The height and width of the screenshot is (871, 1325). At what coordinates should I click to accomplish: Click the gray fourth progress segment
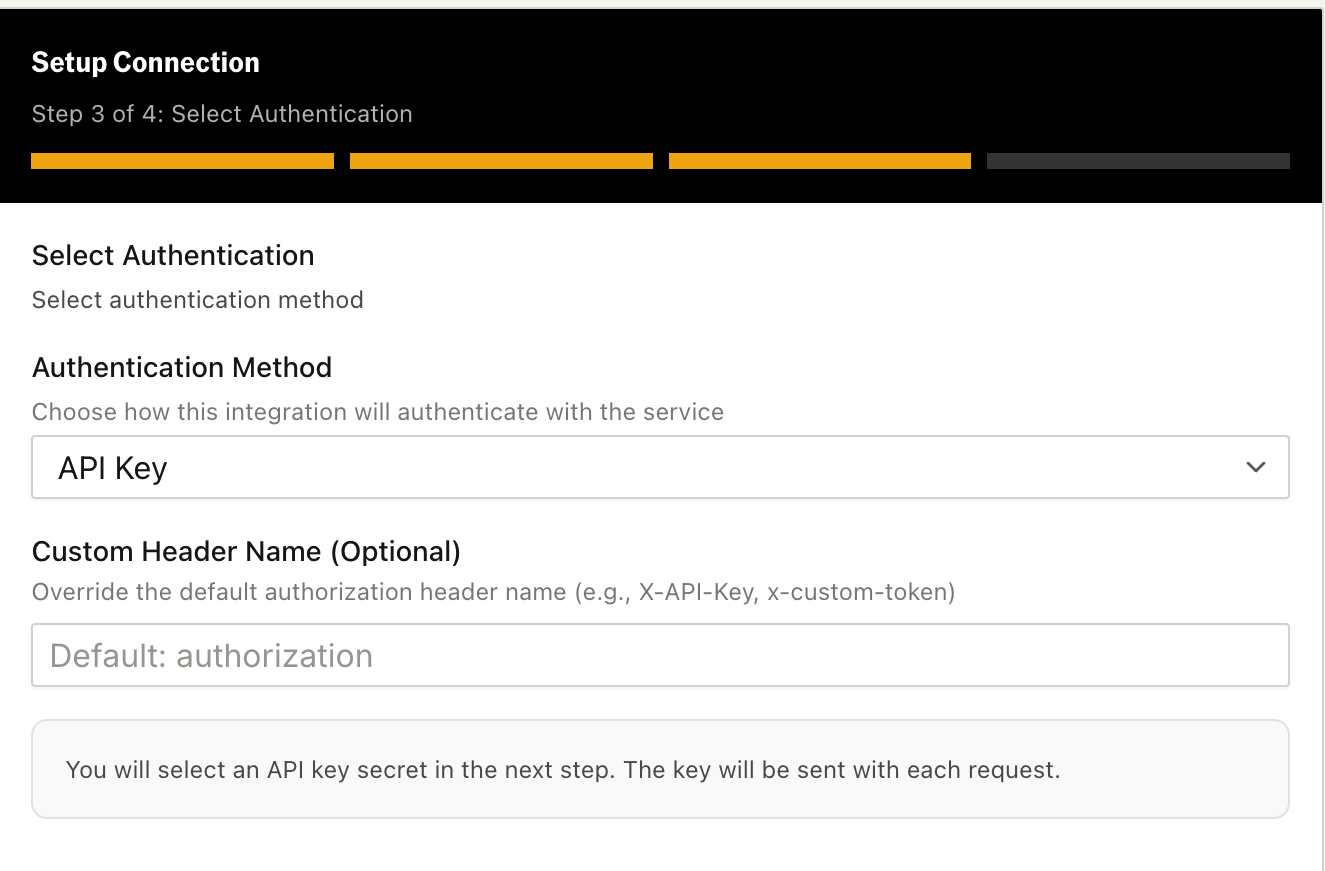(x=1137, y=161)
